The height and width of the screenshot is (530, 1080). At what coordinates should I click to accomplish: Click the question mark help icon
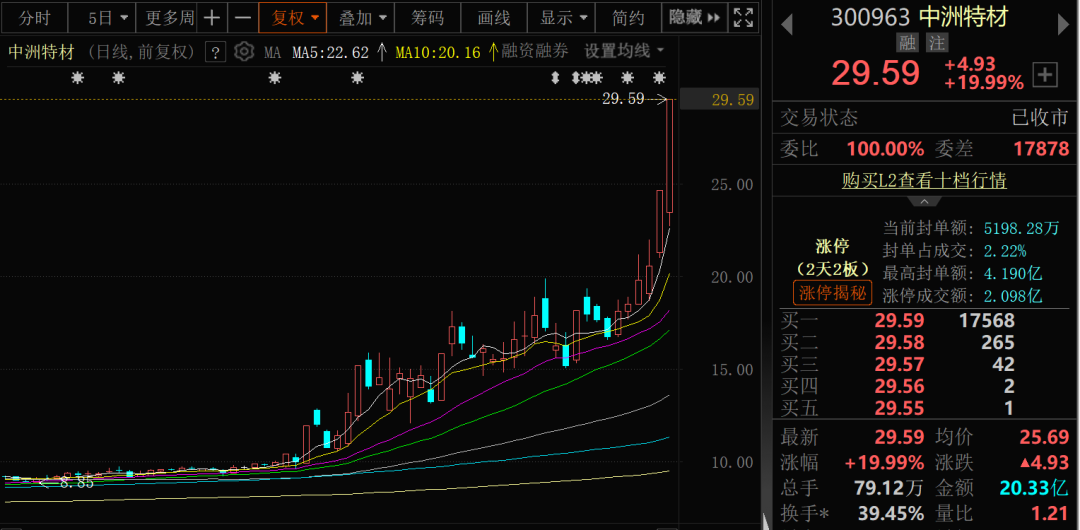(214, 52)
